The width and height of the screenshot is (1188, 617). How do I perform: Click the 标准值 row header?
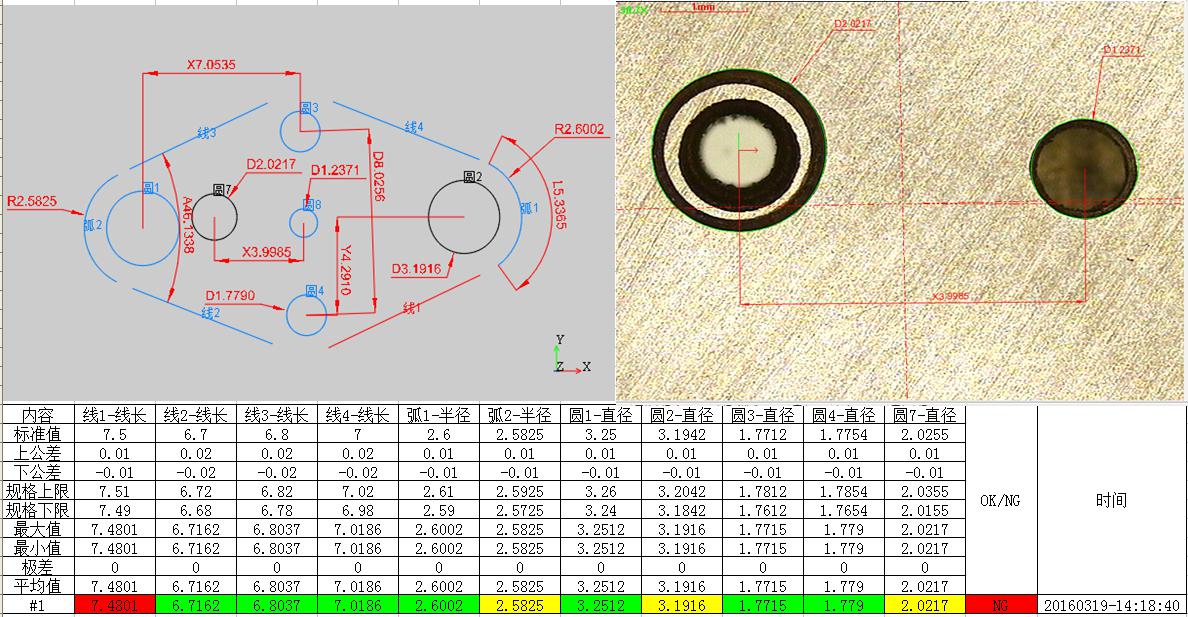38,434
